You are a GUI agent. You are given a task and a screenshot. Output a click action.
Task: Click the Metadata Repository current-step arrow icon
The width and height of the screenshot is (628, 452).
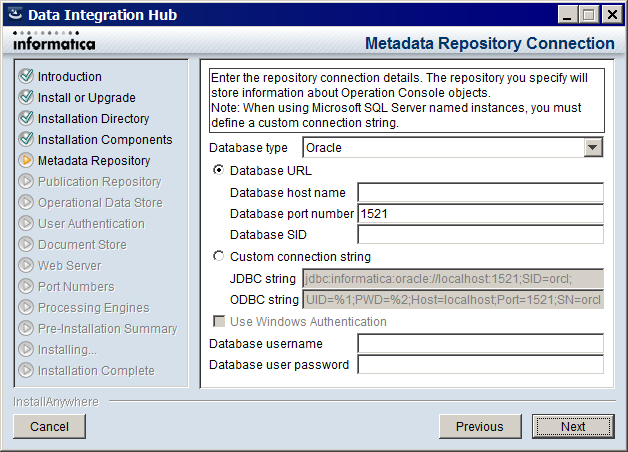(26, 160)
